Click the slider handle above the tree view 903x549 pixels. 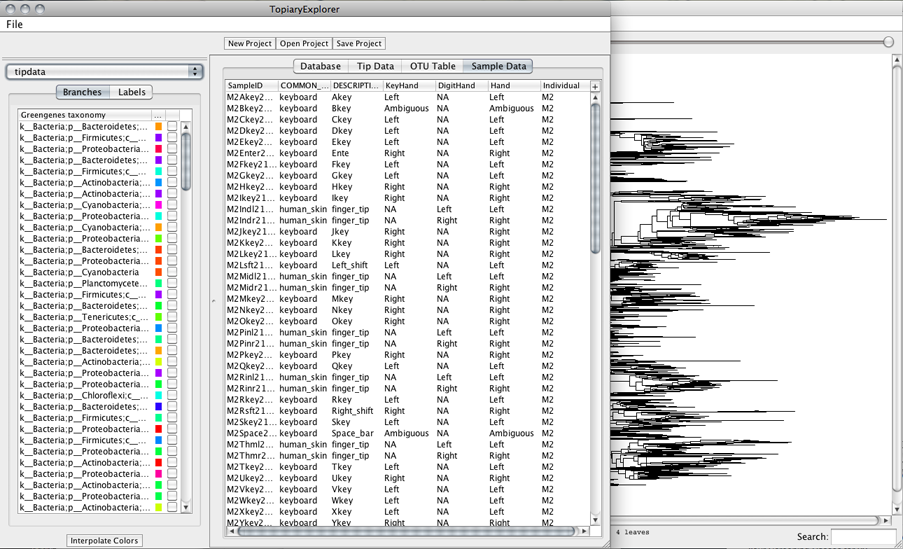888,41
